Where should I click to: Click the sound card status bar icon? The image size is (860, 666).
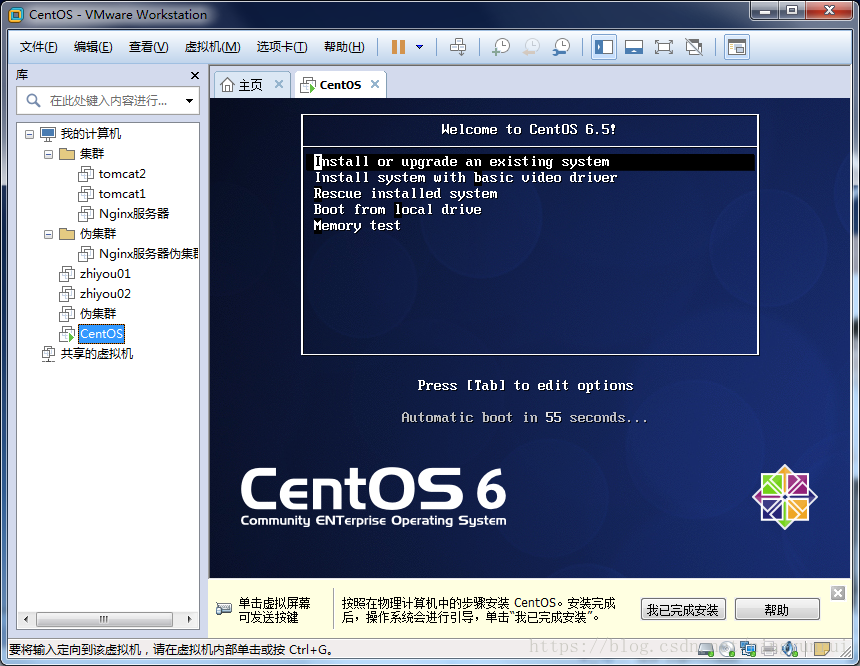tap(790, 650)
